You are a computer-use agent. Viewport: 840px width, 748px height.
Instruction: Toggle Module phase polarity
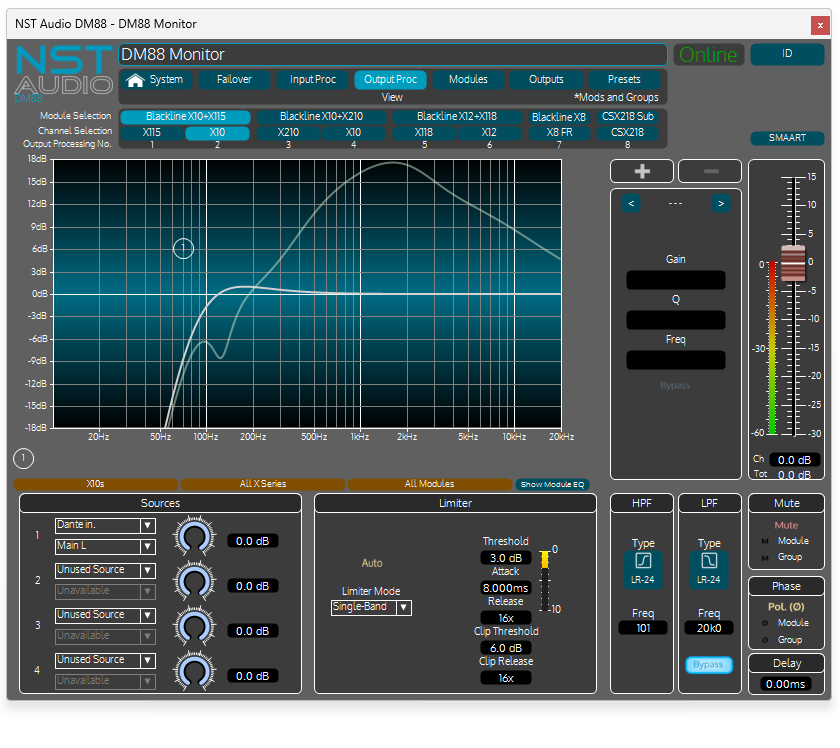coord(765,623)
